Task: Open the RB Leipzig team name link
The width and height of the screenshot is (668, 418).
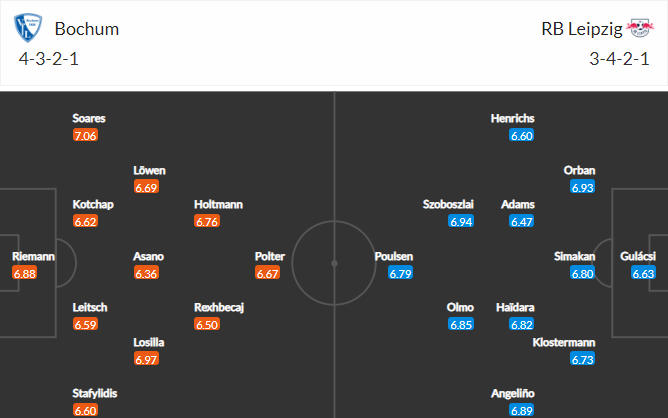Action: 581,29
